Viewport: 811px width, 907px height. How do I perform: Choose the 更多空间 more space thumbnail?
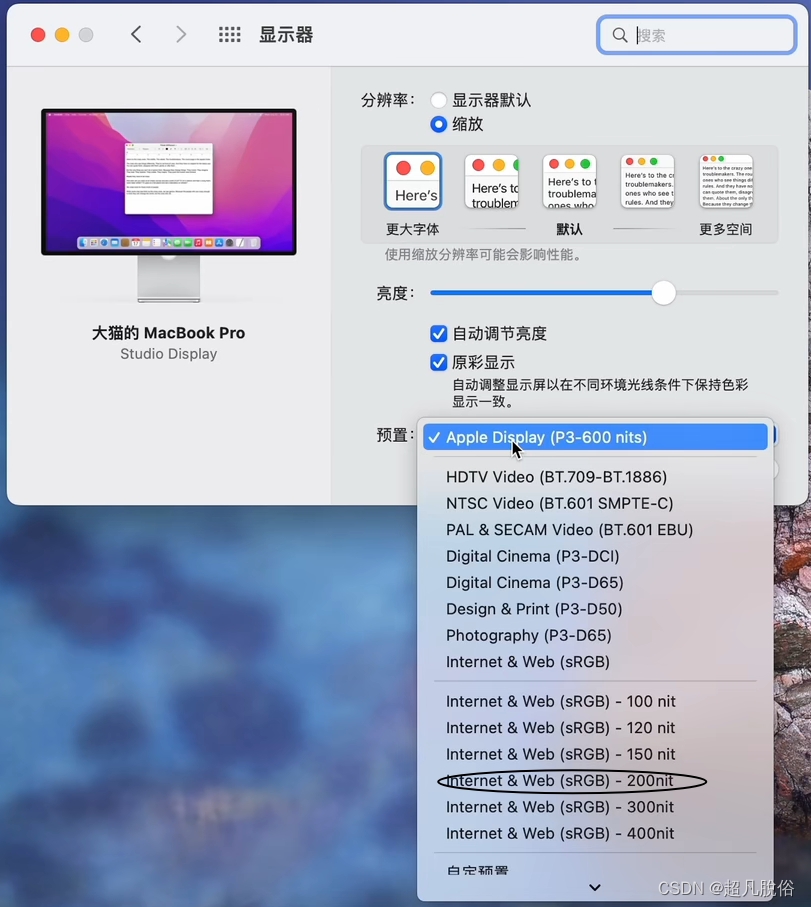(x=726, y=182)
